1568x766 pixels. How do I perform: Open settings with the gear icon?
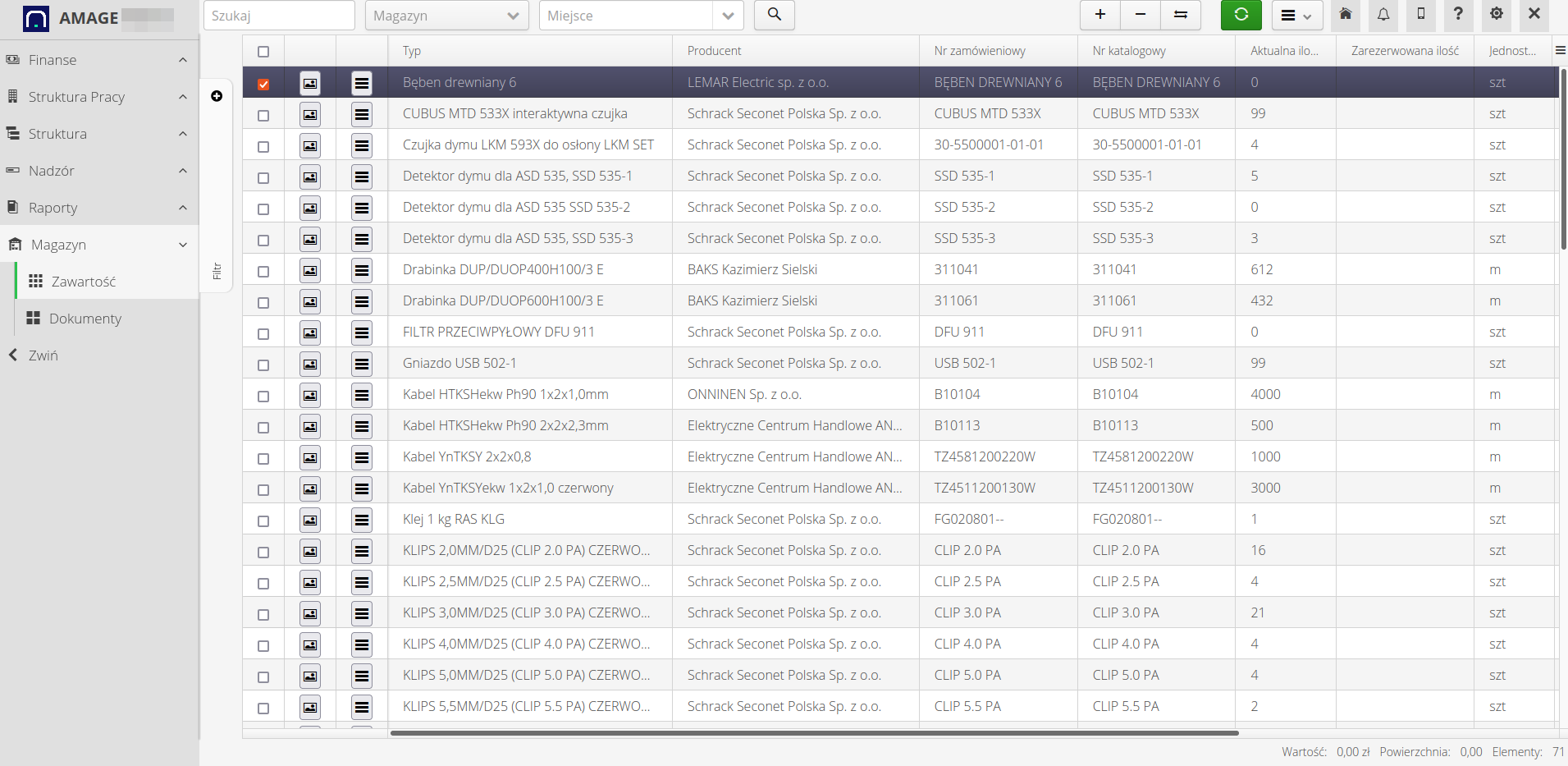point(1497,15)
